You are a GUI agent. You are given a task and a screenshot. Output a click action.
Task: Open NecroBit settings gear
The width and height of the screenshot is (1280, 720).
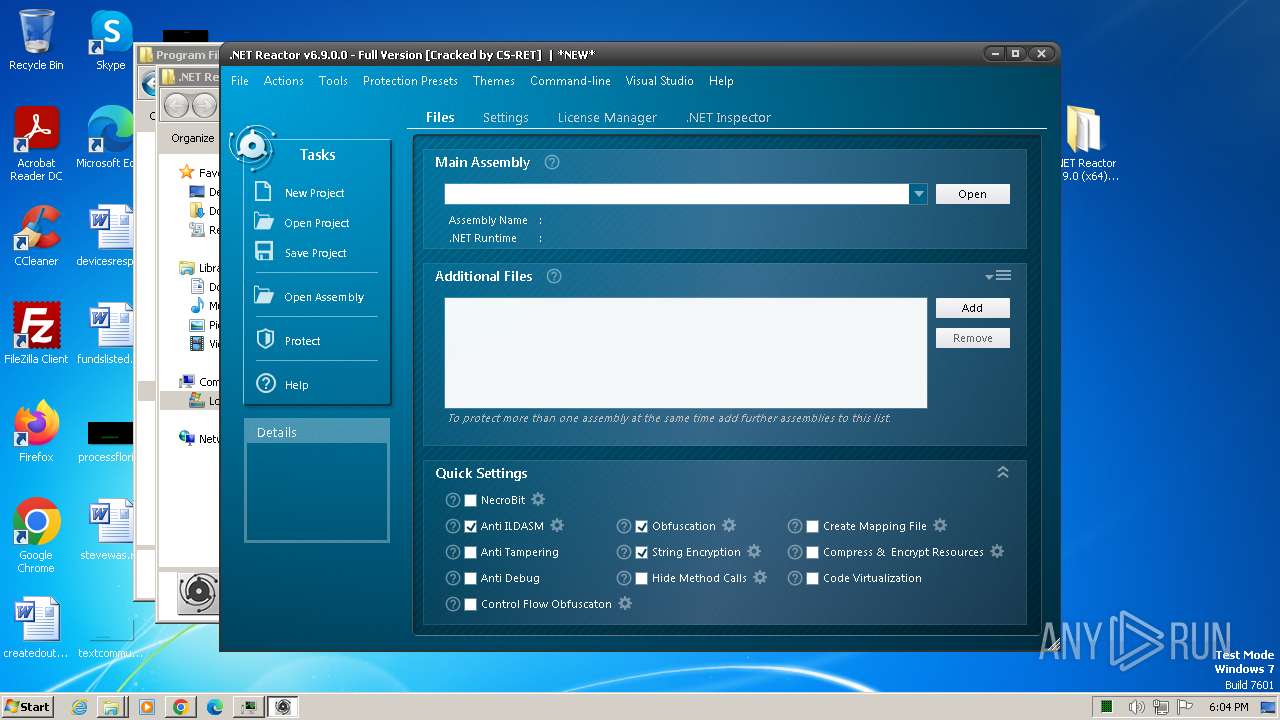538,499
